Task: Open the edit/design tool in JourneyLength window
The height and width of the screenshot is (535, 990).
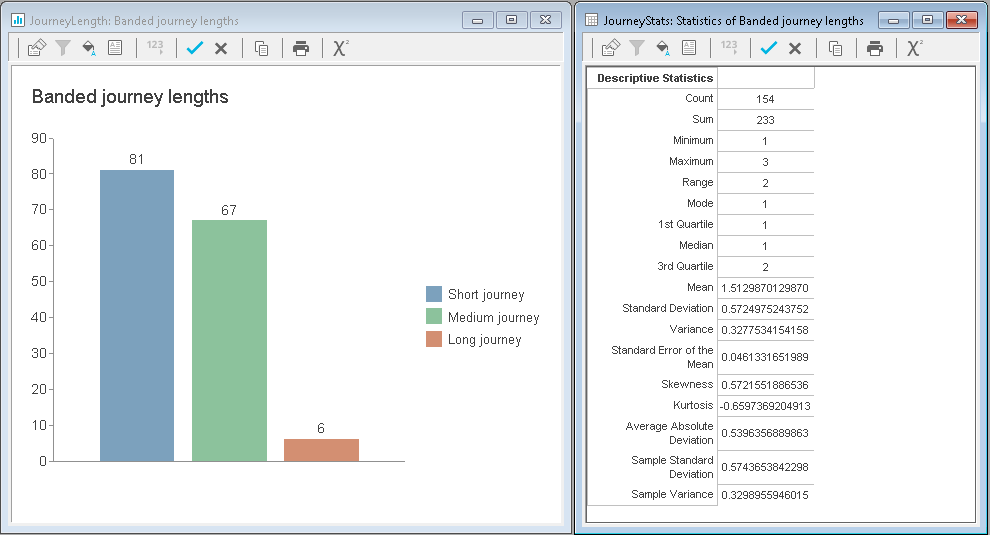Action: click(x=37, y=48)
